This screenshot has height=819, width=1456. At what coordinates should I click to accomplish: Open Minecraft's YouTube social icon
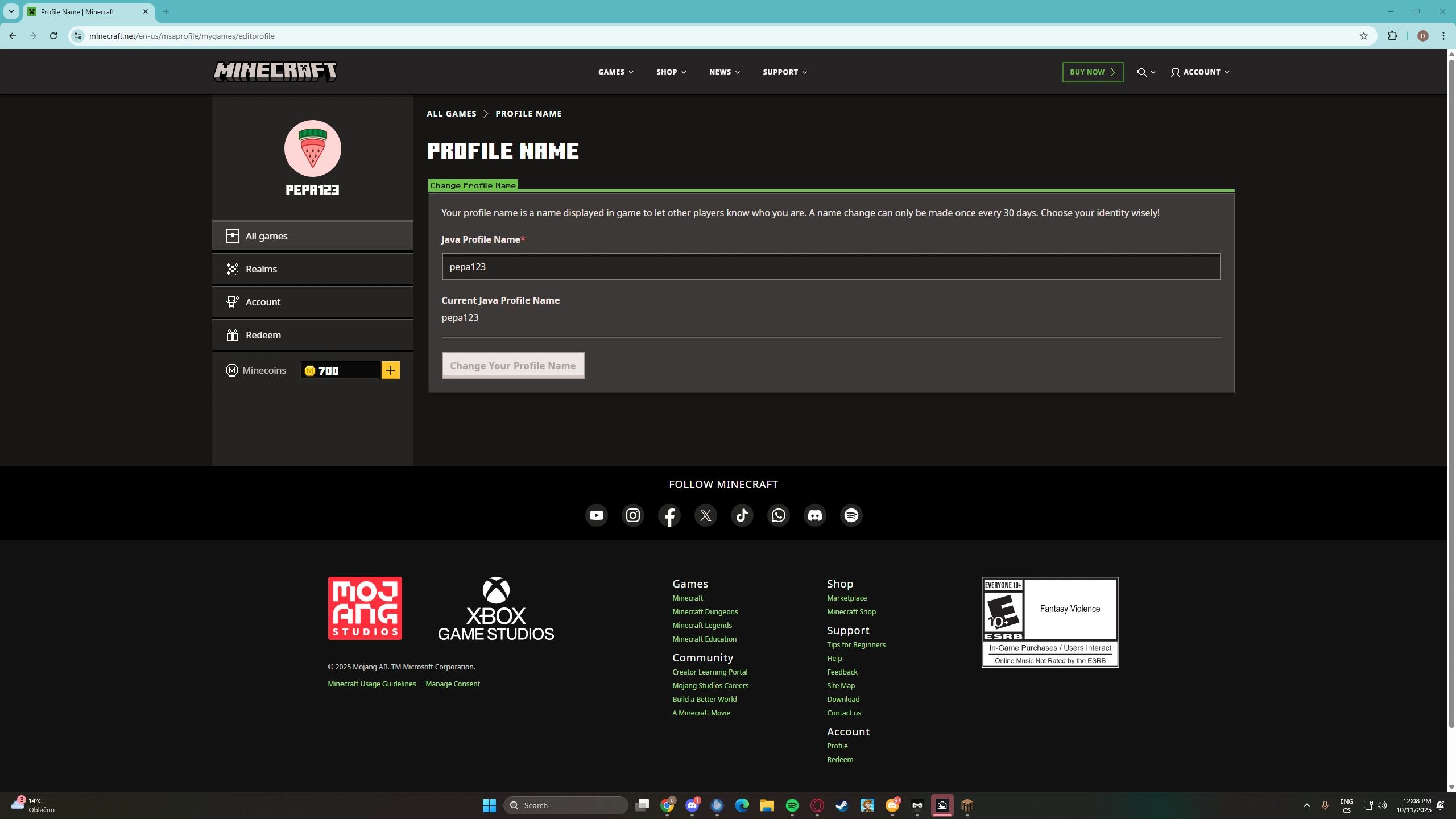tap(596, 515)
